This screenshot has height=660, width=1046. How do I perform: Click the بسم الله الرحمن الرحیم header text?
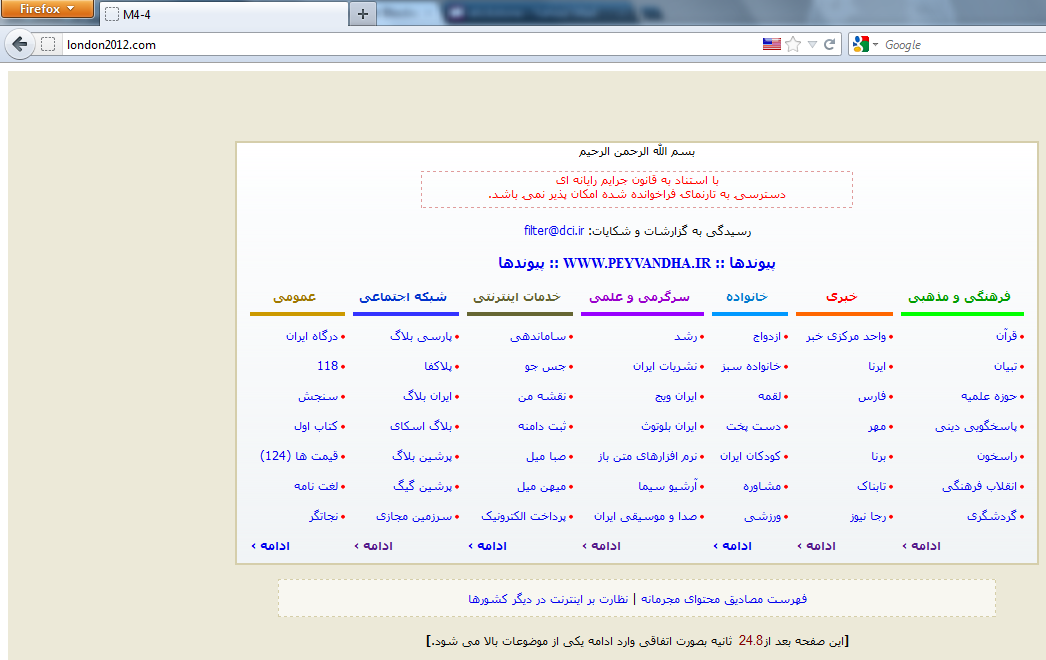click(x=636, y=151)
